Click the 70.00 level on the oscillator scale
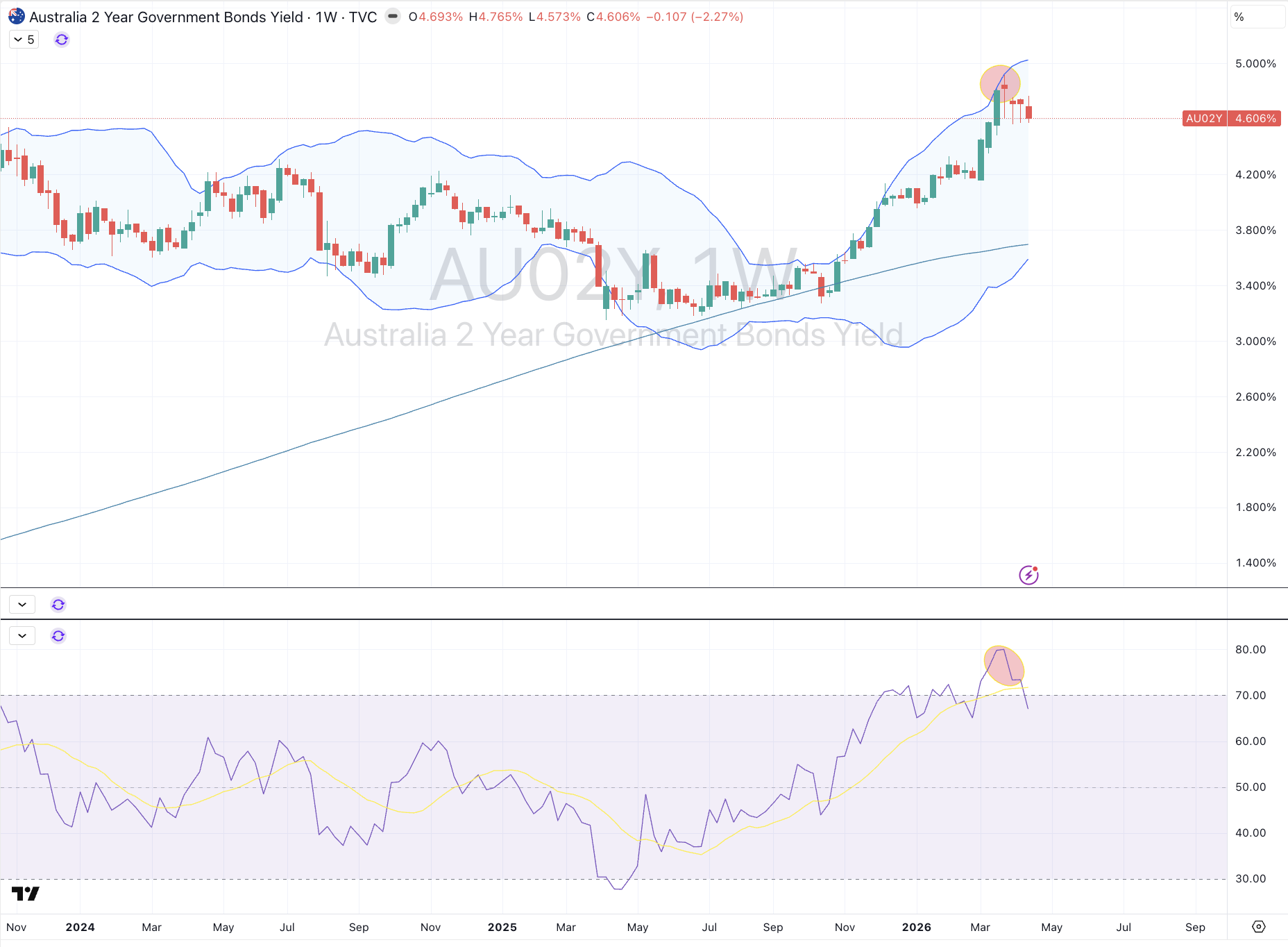This screenshot has height=947, width=1288. (1251, 695)
